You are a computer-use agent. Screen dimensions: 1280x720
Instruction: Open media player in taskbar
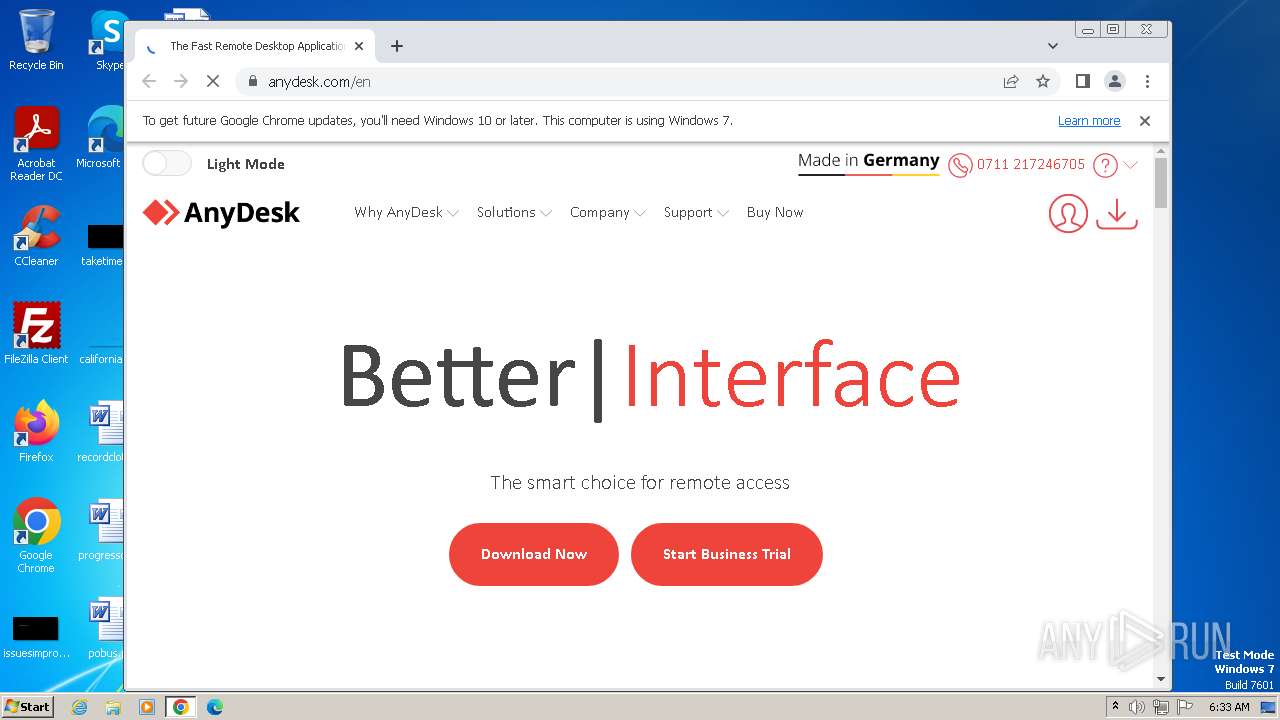pyautogui.click(x=147, y=707)
